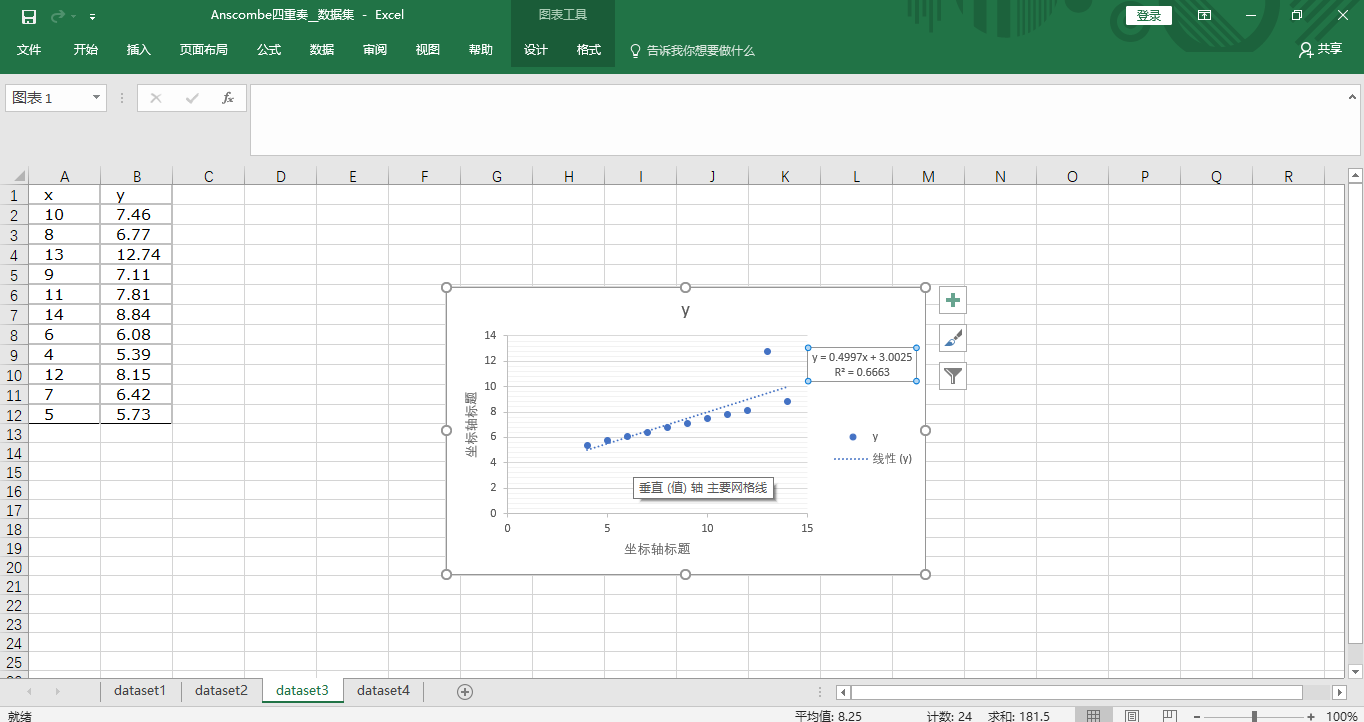Screen dimensions: 1364x722
Task: Open the 帮助 ribbon tab
Action: click(x=481, y=50)
